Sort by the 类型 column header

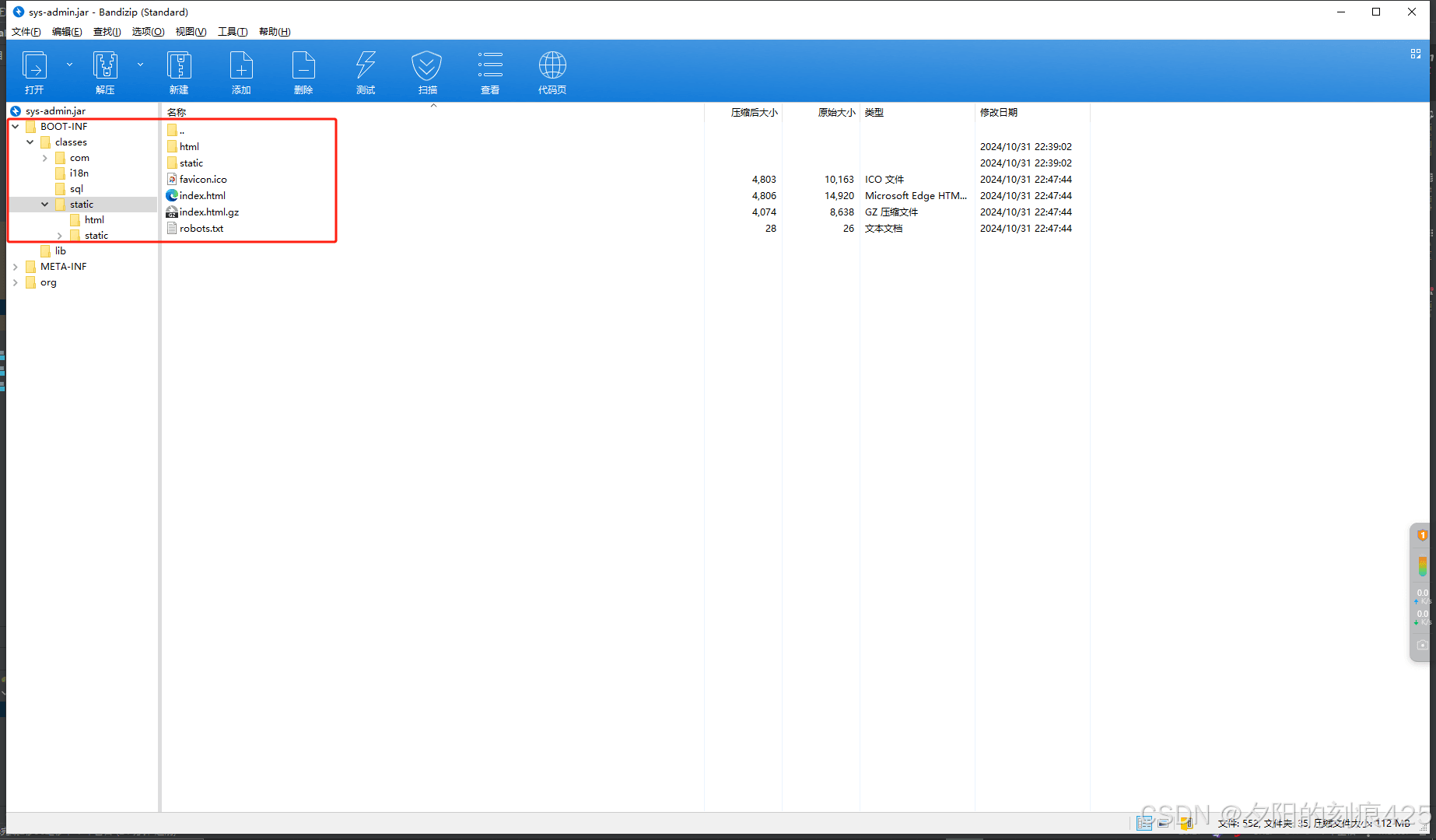pyautogui.click(x=874, y=113)
